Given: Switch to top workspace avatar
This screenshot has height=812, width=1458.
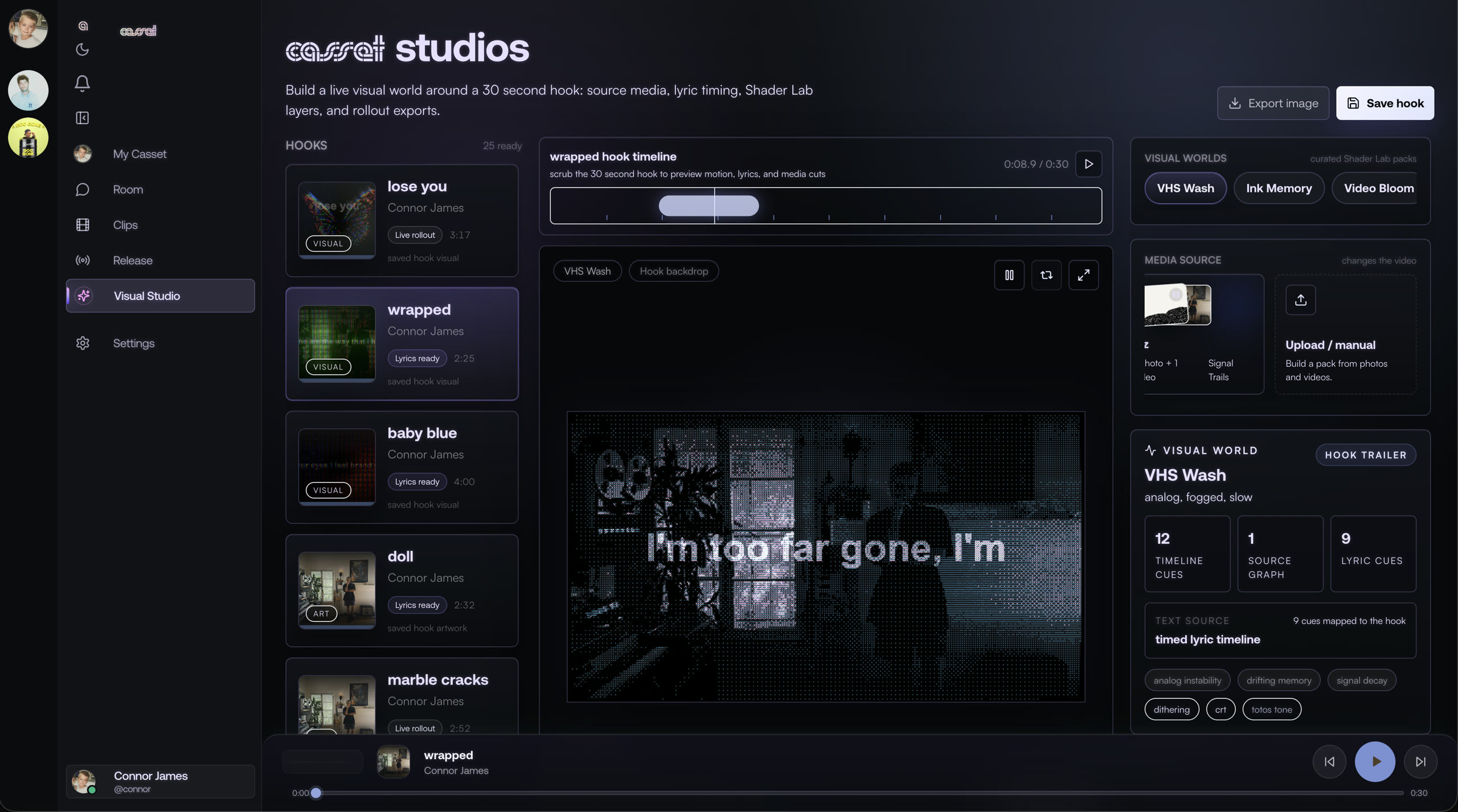Looking at the screenshot, I should (x=28, y=28).
